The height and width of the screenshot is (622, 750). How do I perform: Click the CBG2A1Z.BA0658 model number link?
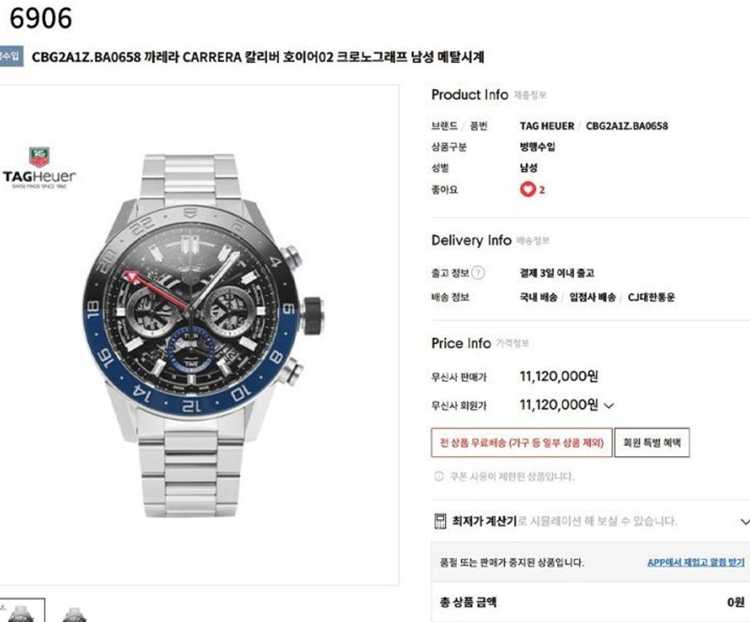click(627, 126)
